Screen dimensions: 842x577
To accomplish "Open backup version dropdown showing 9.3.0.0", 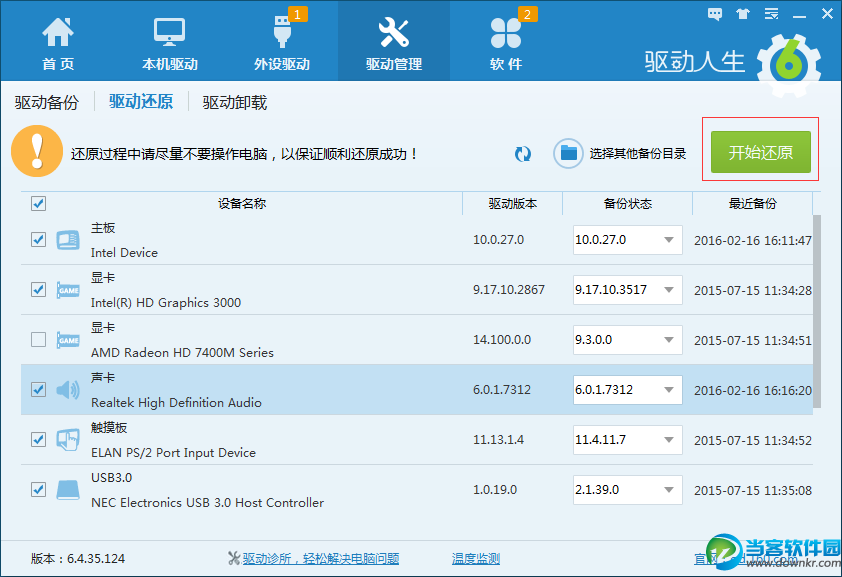I will [628, 340].
